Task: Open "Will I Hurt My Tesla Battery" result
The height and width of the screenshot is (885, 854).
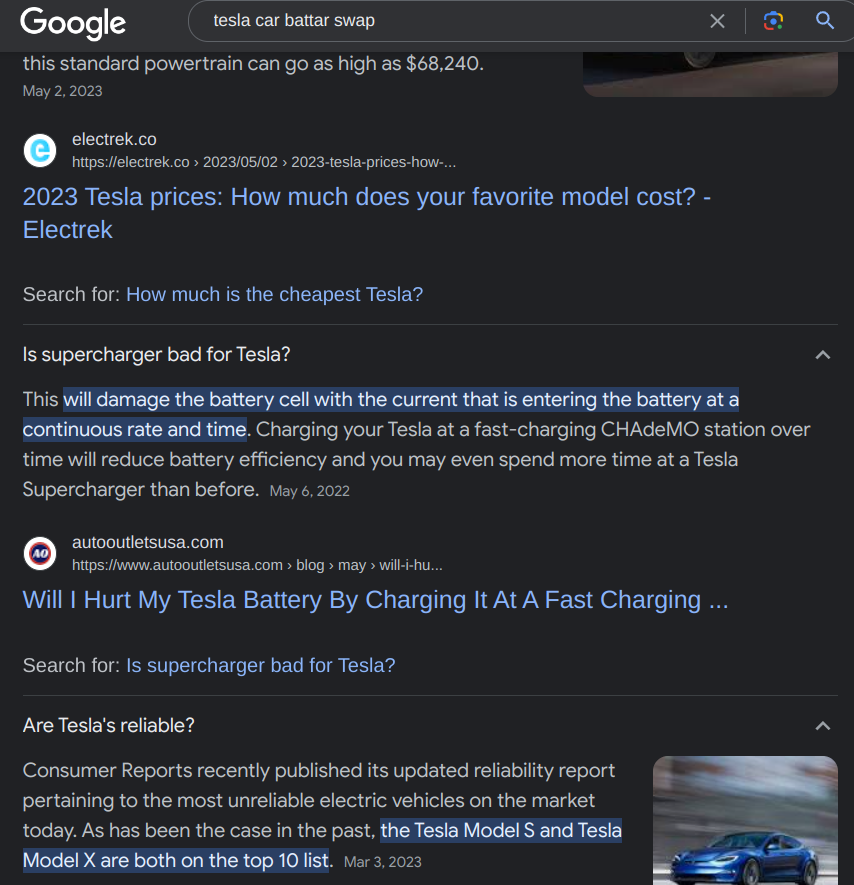Action: pos(375,600)
